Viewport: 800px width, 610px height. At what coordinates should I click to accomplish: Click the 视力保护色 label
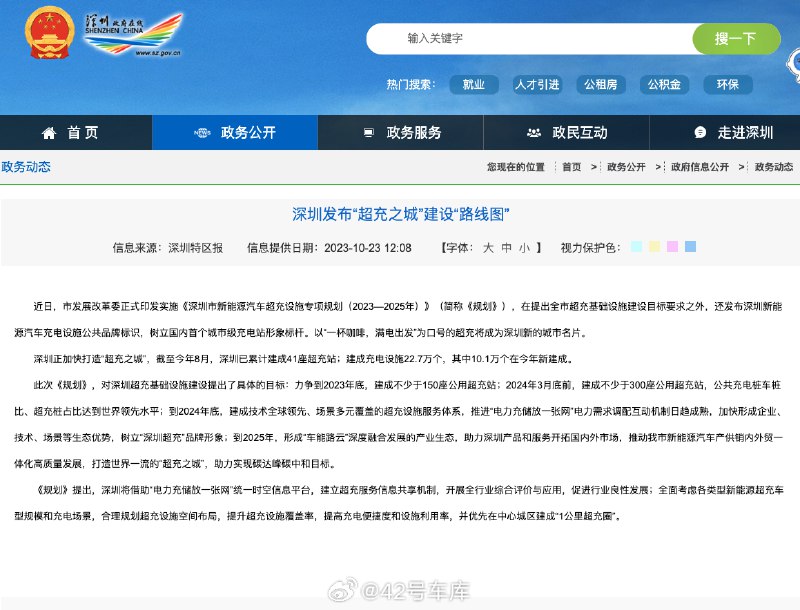(590, 248)
